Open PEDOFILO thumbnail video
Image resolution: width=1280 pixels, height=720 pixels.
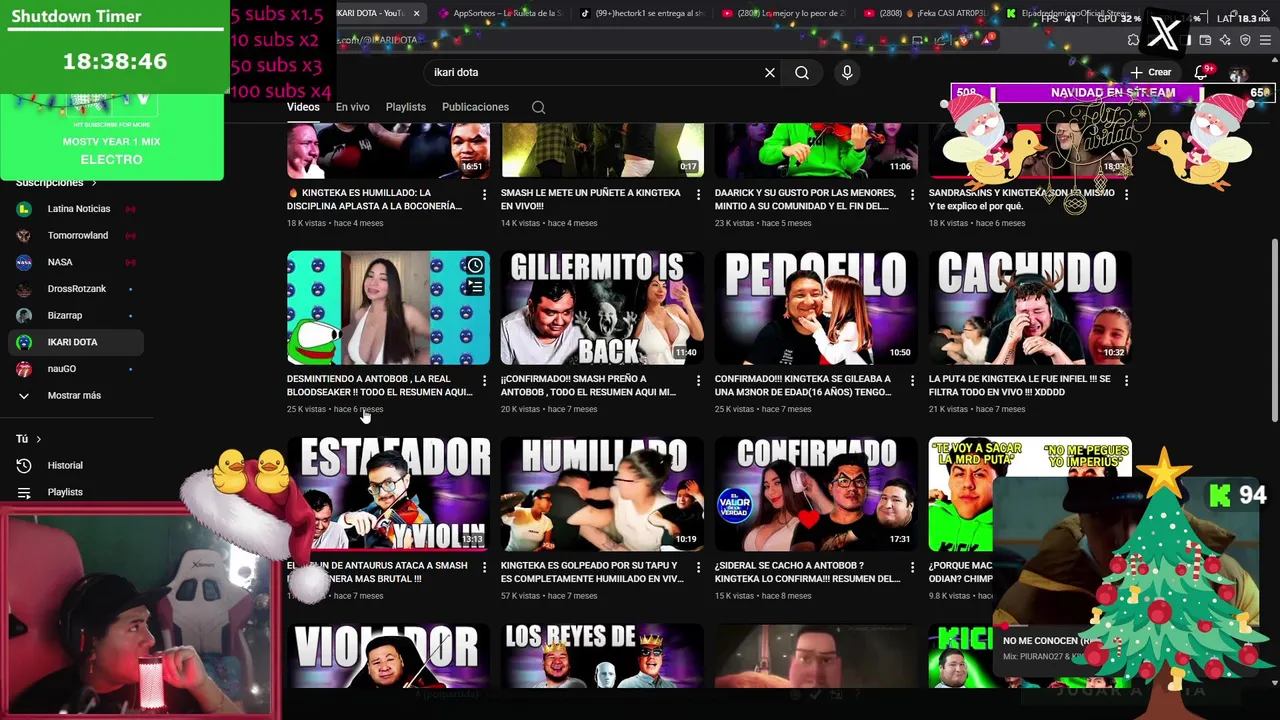[x=816, y=308]
